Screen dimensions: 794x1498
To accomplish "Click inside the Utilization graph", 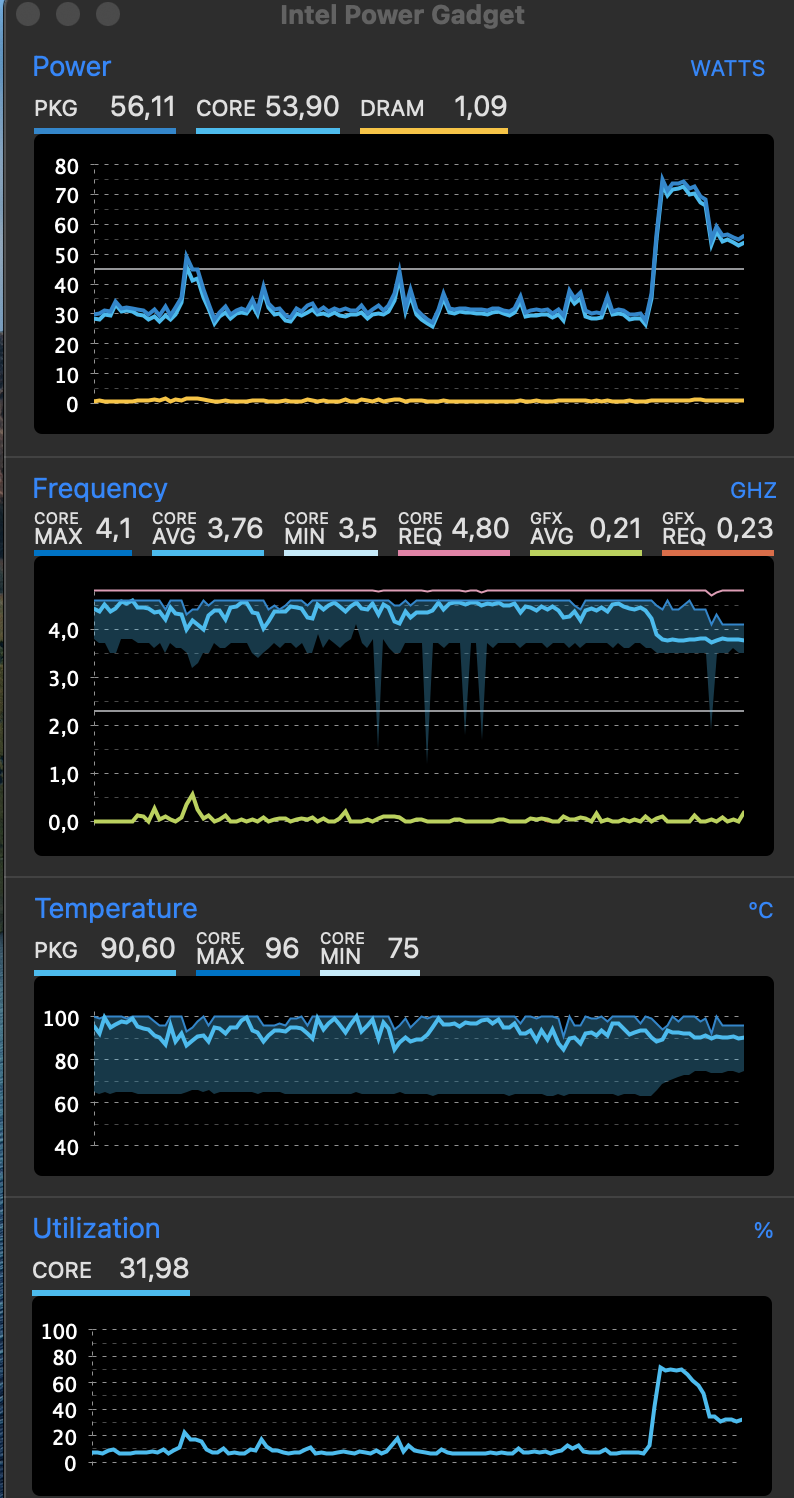I will 404,1396.
